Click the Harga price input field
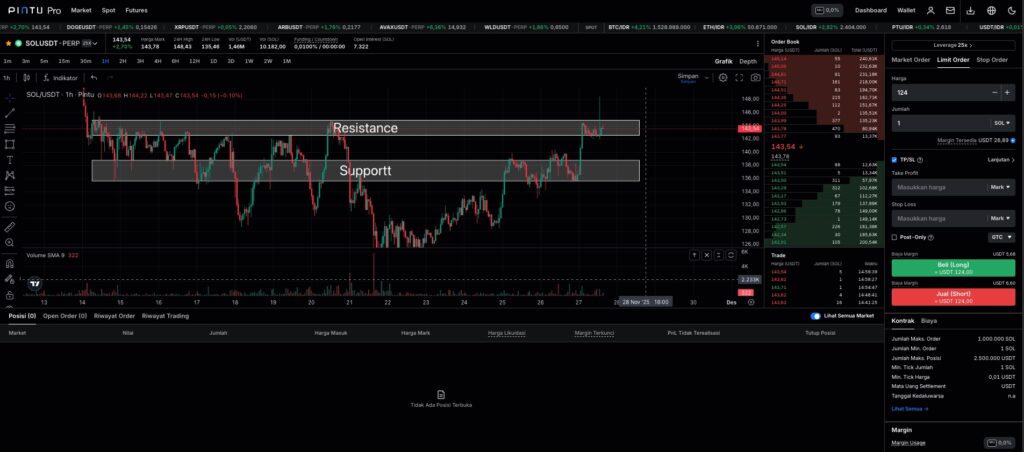 coord(938,92)
